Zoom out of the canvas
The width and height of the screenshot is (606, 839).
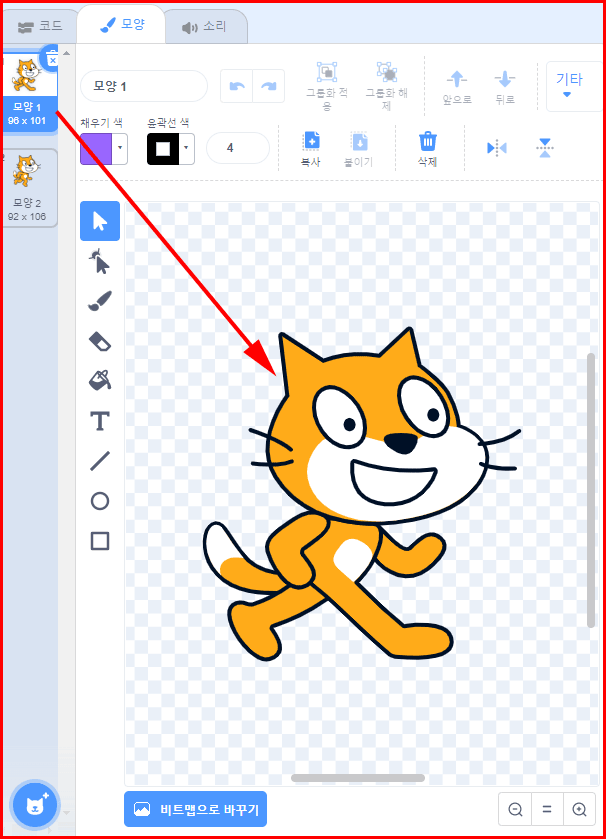coord(516,809)
